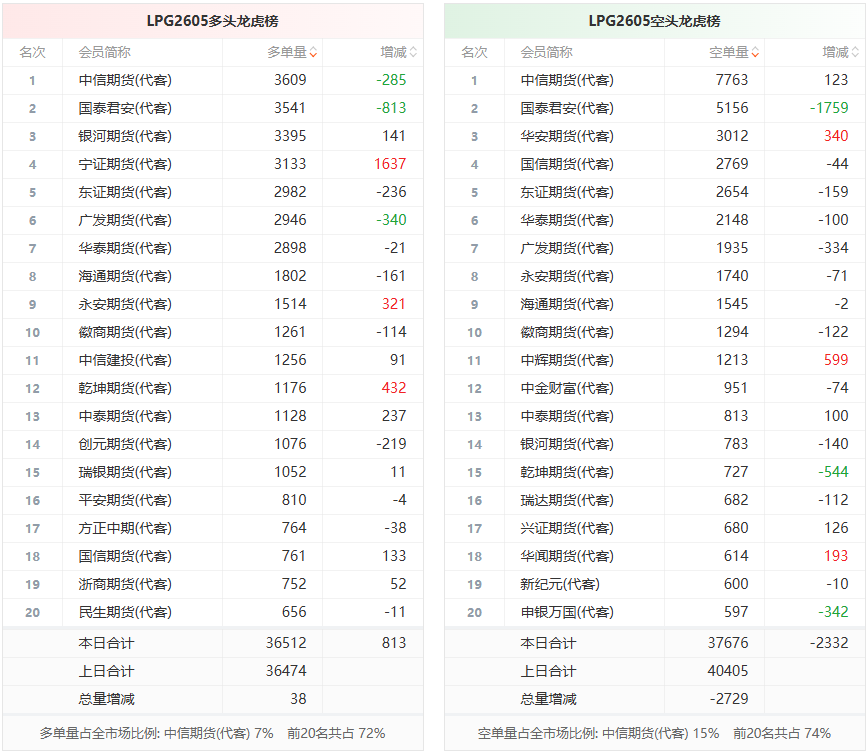Click the previous-day short total 40405
The image size is (868, 753).
click(728, 671)
